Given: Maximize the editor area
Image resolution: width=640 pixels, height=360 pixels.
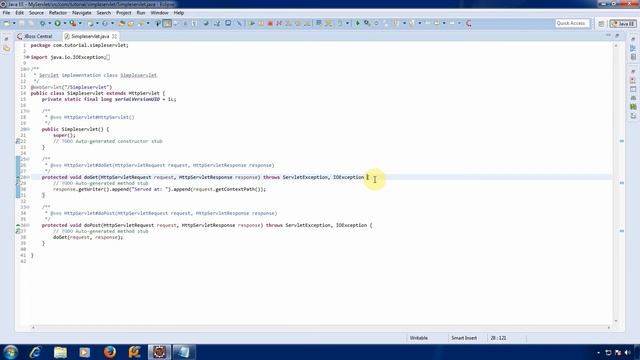Looking at the screenshot, I should [x=617, y=36].
